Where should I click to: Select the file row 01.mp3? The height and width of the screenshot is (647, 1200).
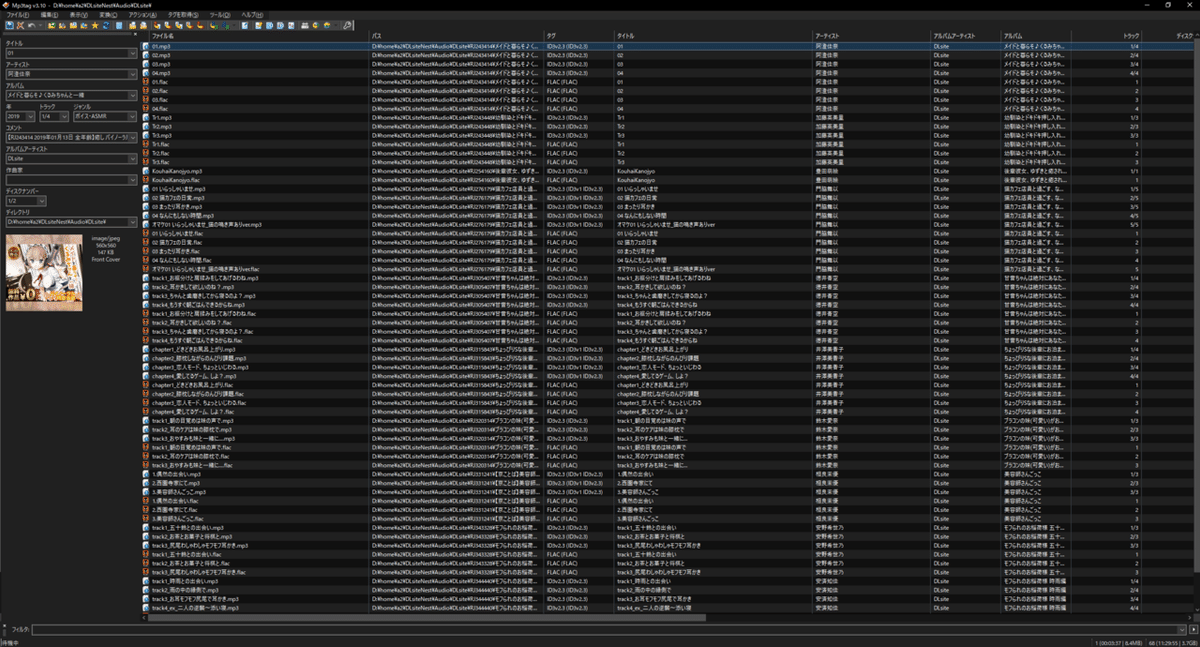(665, 46)
